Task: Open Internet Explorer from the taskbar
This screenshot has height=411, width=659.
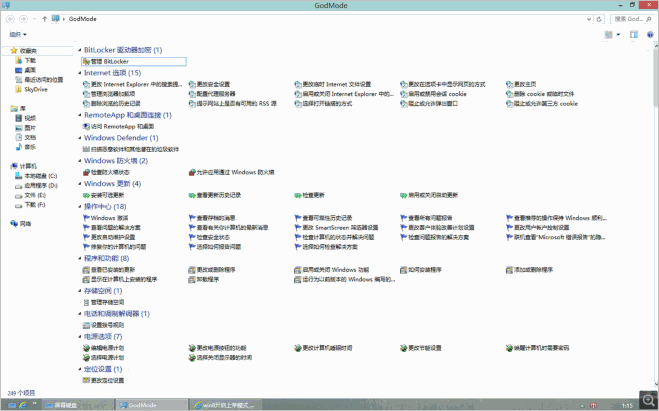Action: [x=23, y=405]
